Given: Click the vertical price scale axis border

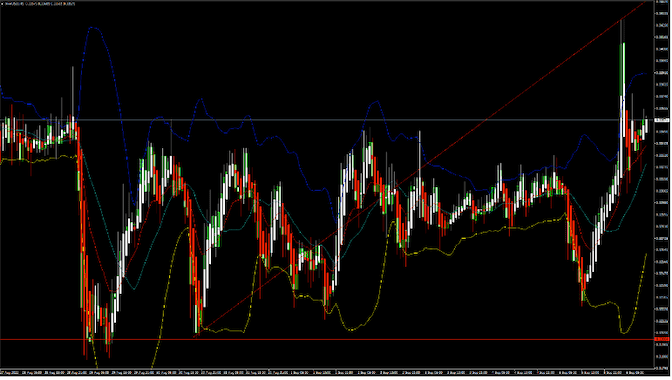Looking at the screenshot, I should 654,184.
